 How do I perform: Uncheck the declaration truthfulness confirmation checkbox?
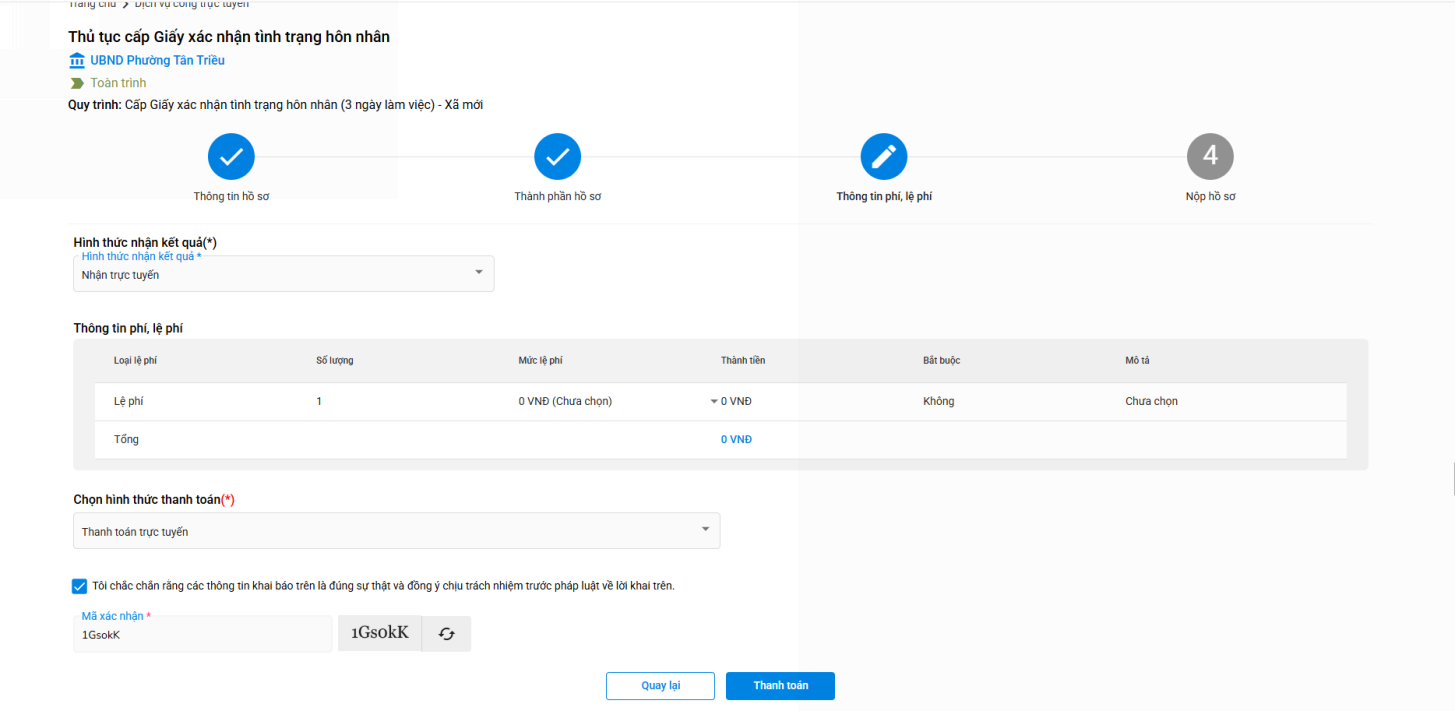[80, 586]
